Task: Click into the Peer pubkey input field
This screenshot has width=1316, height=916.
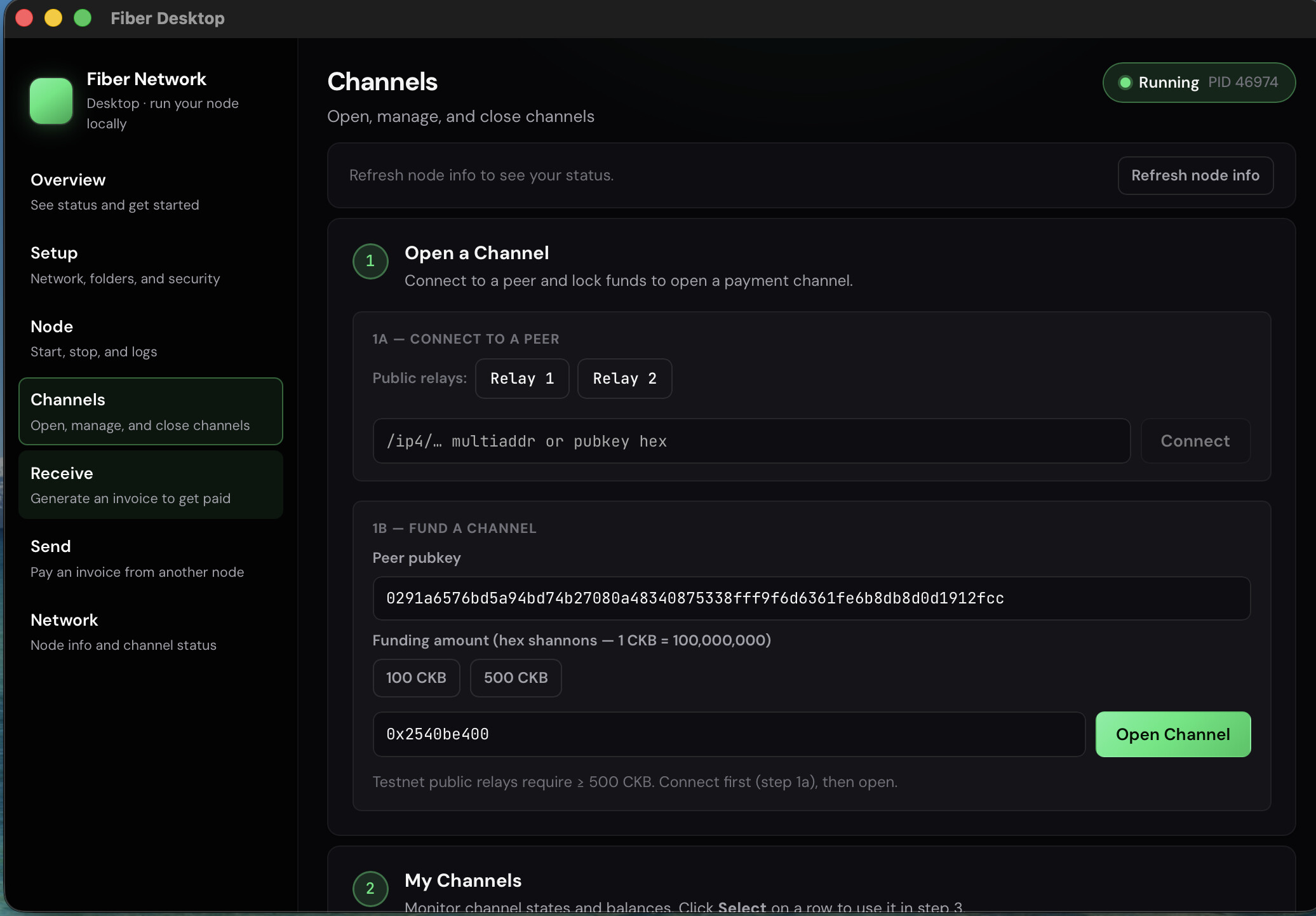Action: (811, 598)
